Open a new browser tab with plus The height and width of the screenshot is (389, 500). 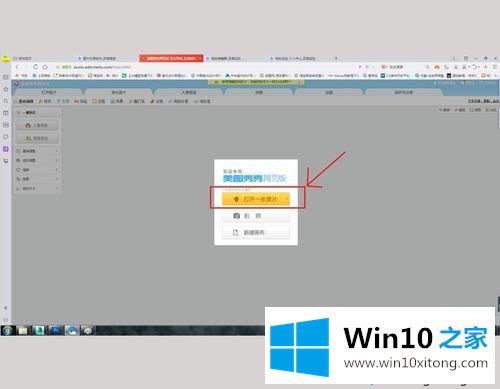[336, 58]
